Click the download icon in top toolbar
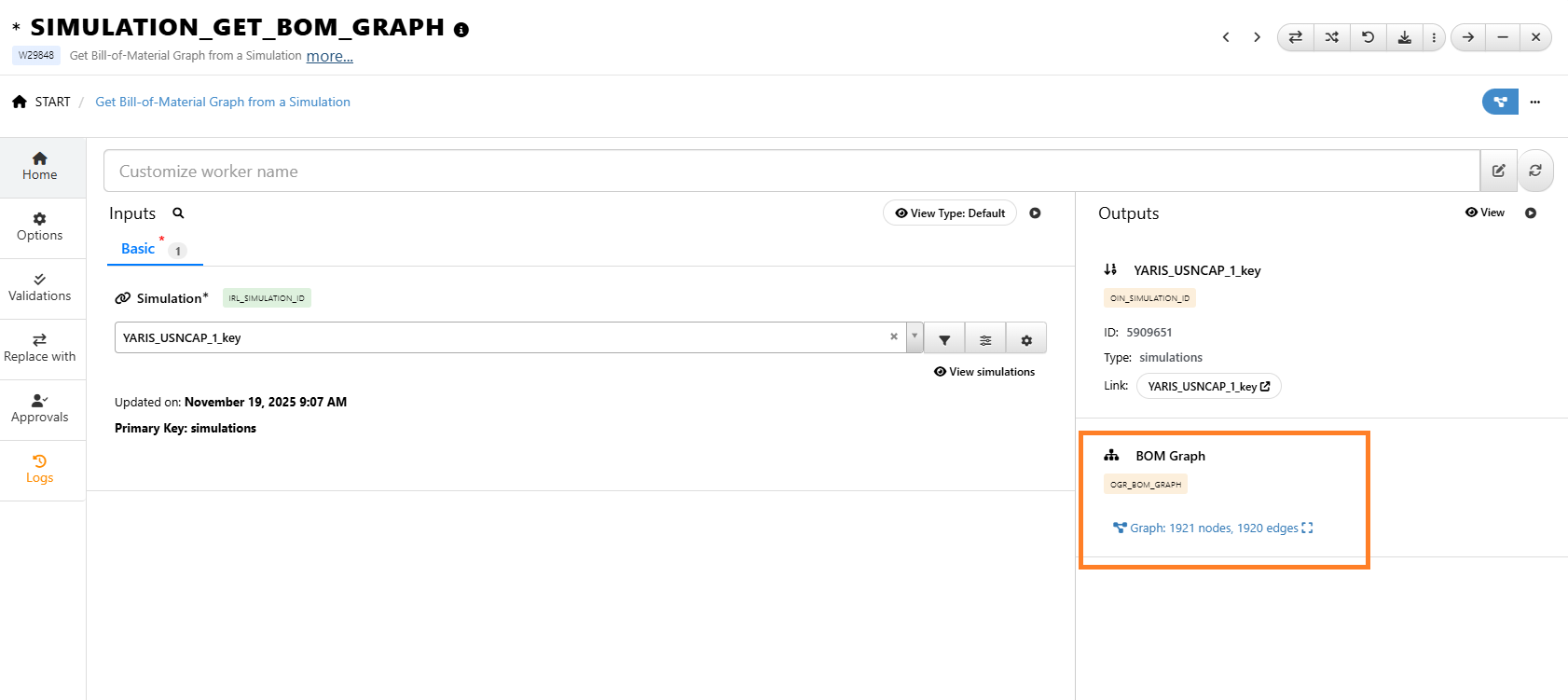 (x=1404, y=37)
